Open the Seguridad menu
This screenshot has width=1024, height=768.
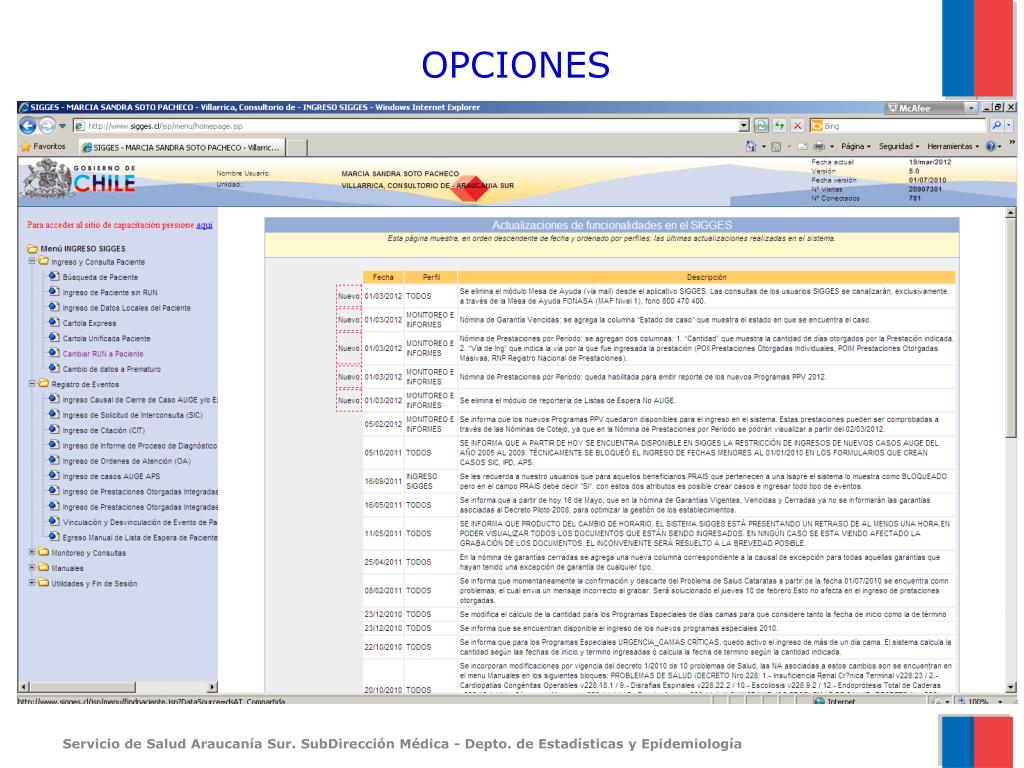point(899,146)
